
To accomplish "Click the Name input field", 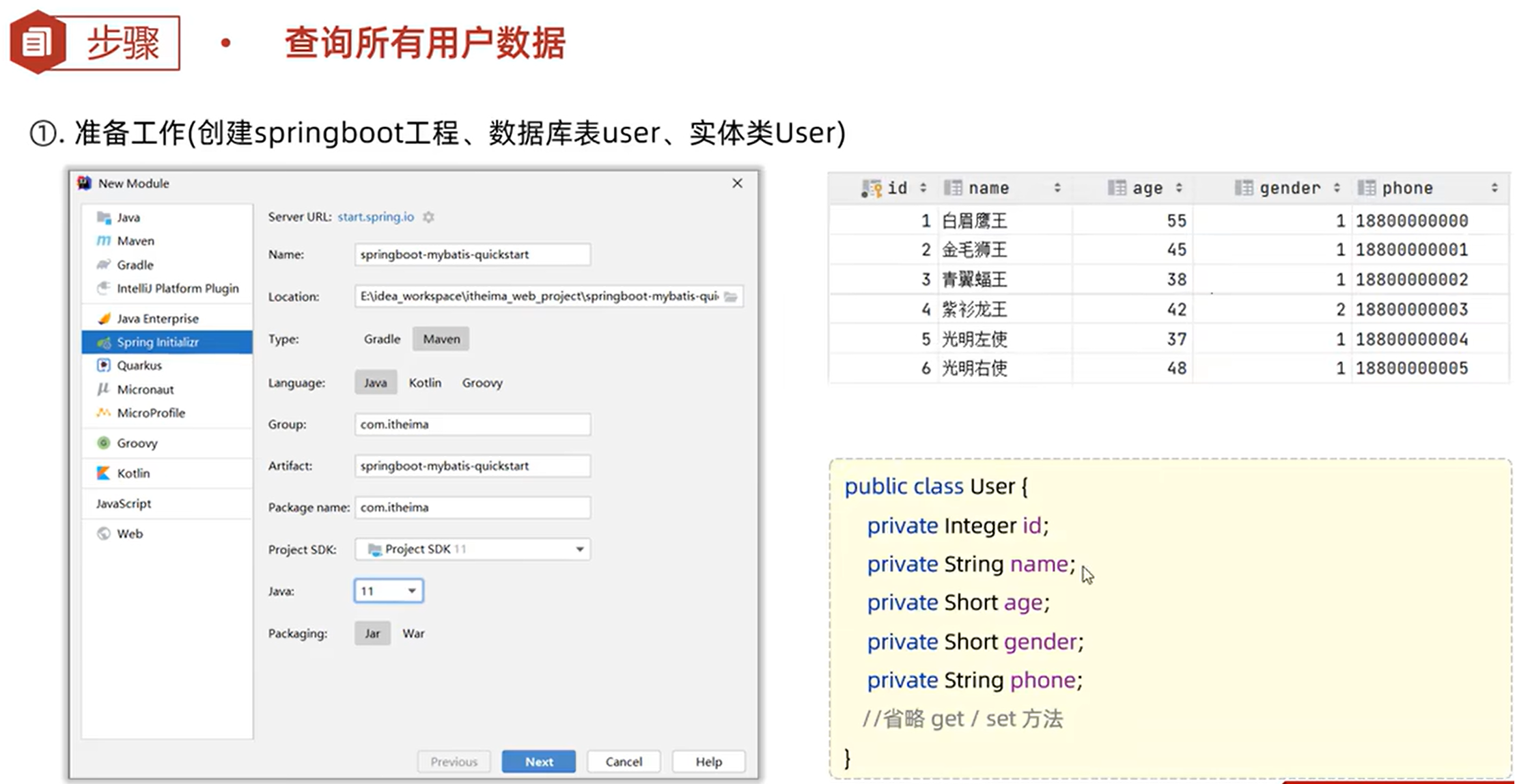I will coord(471,254).
